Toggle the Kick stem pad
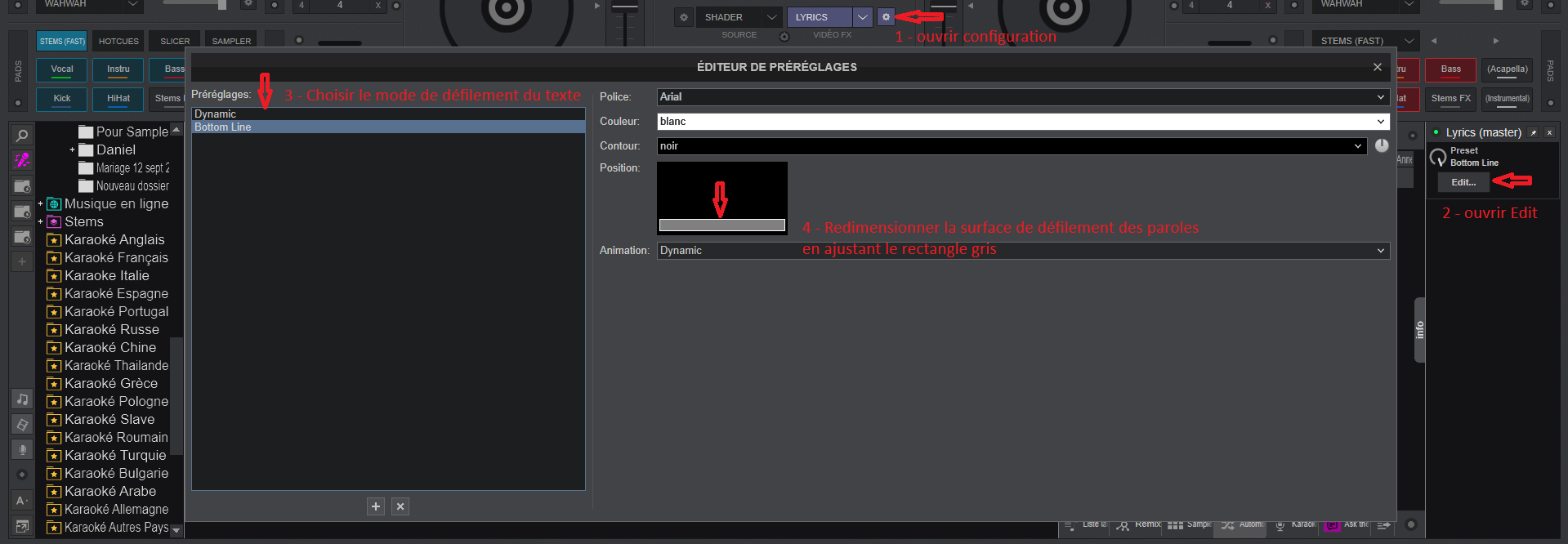The image size is (1568, 544). pyautogui.click(x=62, y=99)
